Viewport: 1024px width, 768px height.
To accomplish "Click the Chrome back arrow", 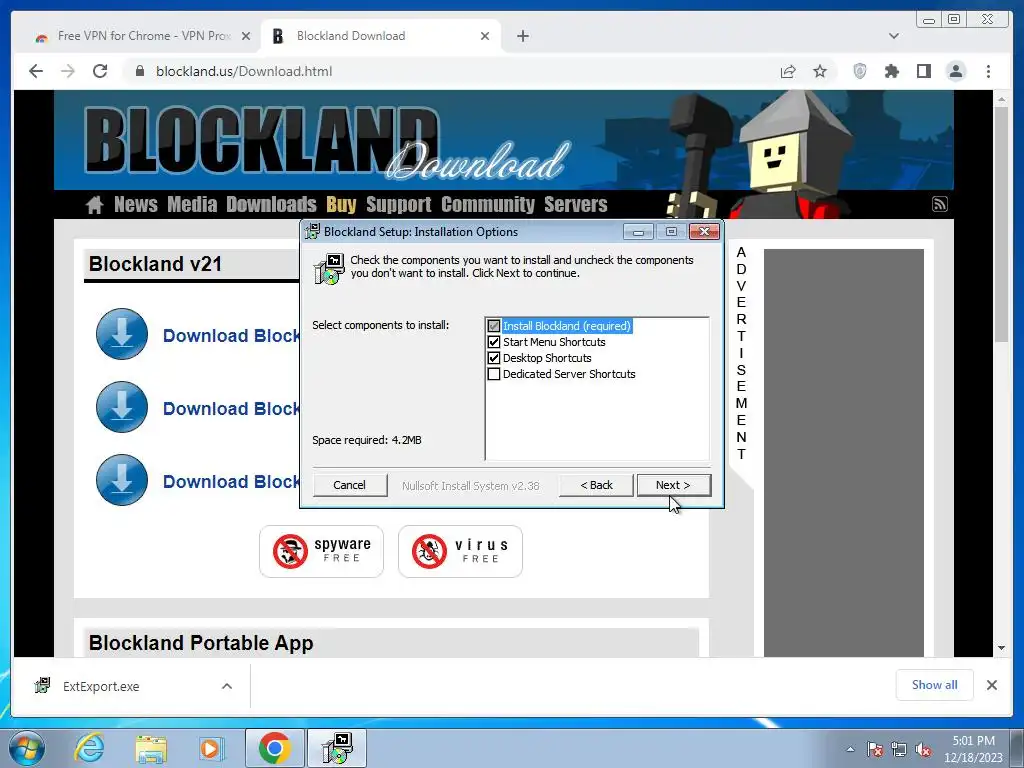I will [36, 71].
